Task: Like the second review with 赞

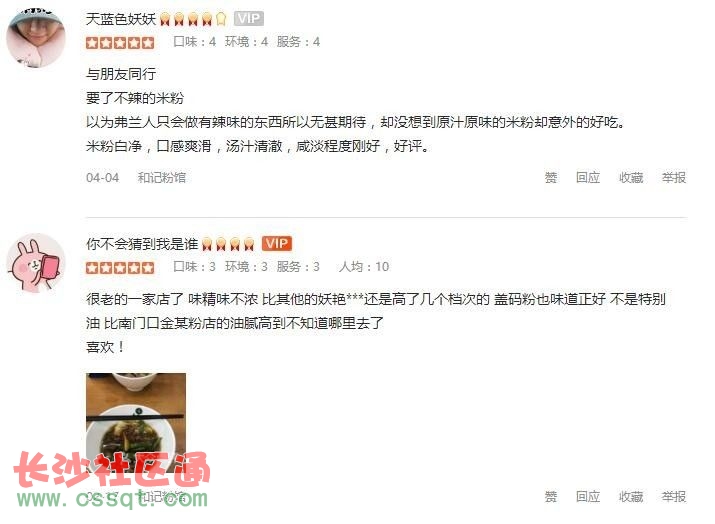Action: point(551,496)
